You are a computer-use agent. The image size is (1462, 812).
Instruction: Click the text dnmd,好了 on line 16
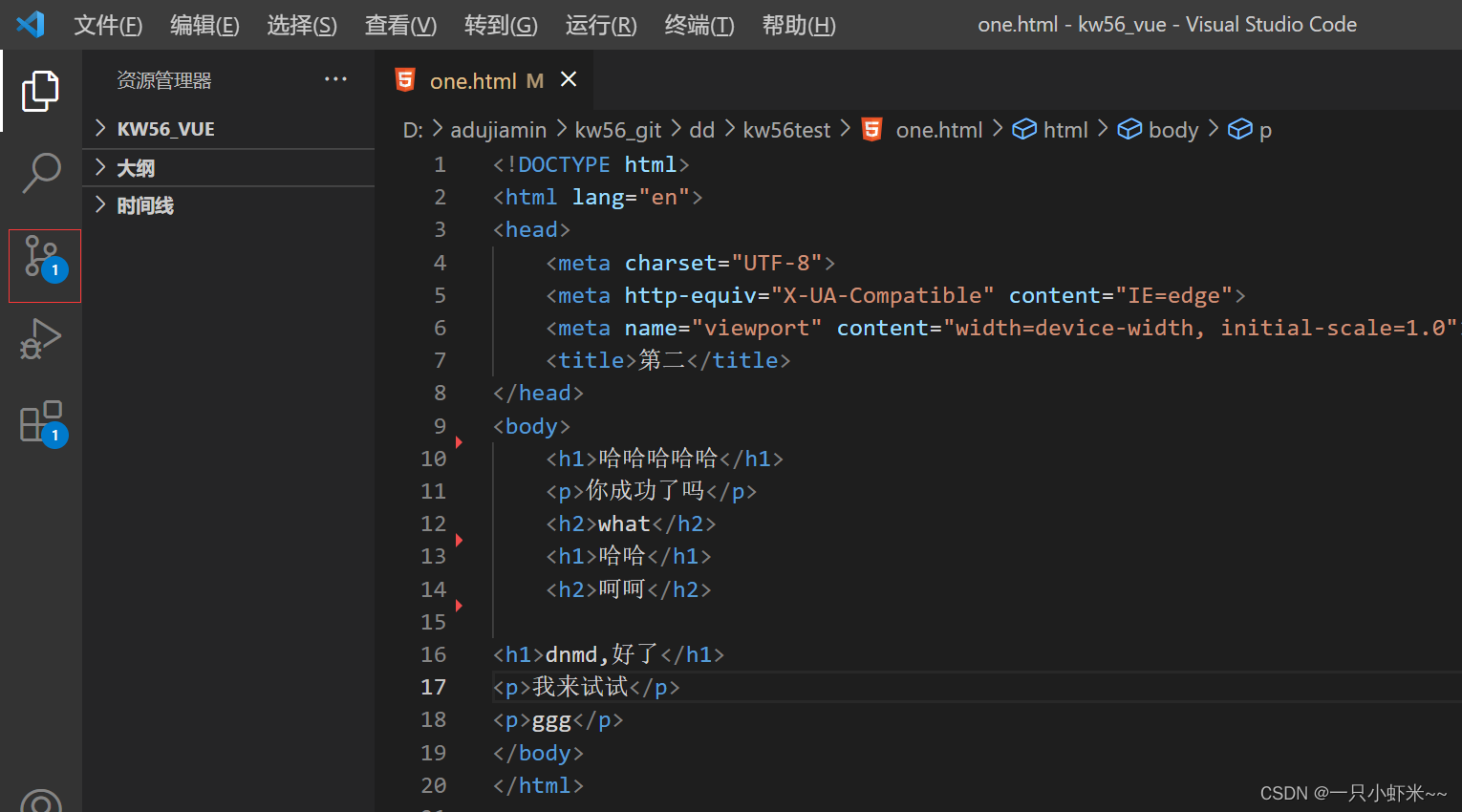pyautogui.click(x=602, y=654)
